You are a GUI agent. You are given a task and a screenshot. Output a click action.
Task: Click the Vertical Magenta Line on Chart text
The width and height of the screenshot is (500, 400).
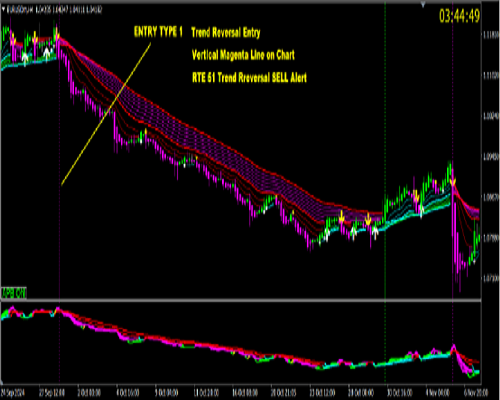click(x=243, y=55)
